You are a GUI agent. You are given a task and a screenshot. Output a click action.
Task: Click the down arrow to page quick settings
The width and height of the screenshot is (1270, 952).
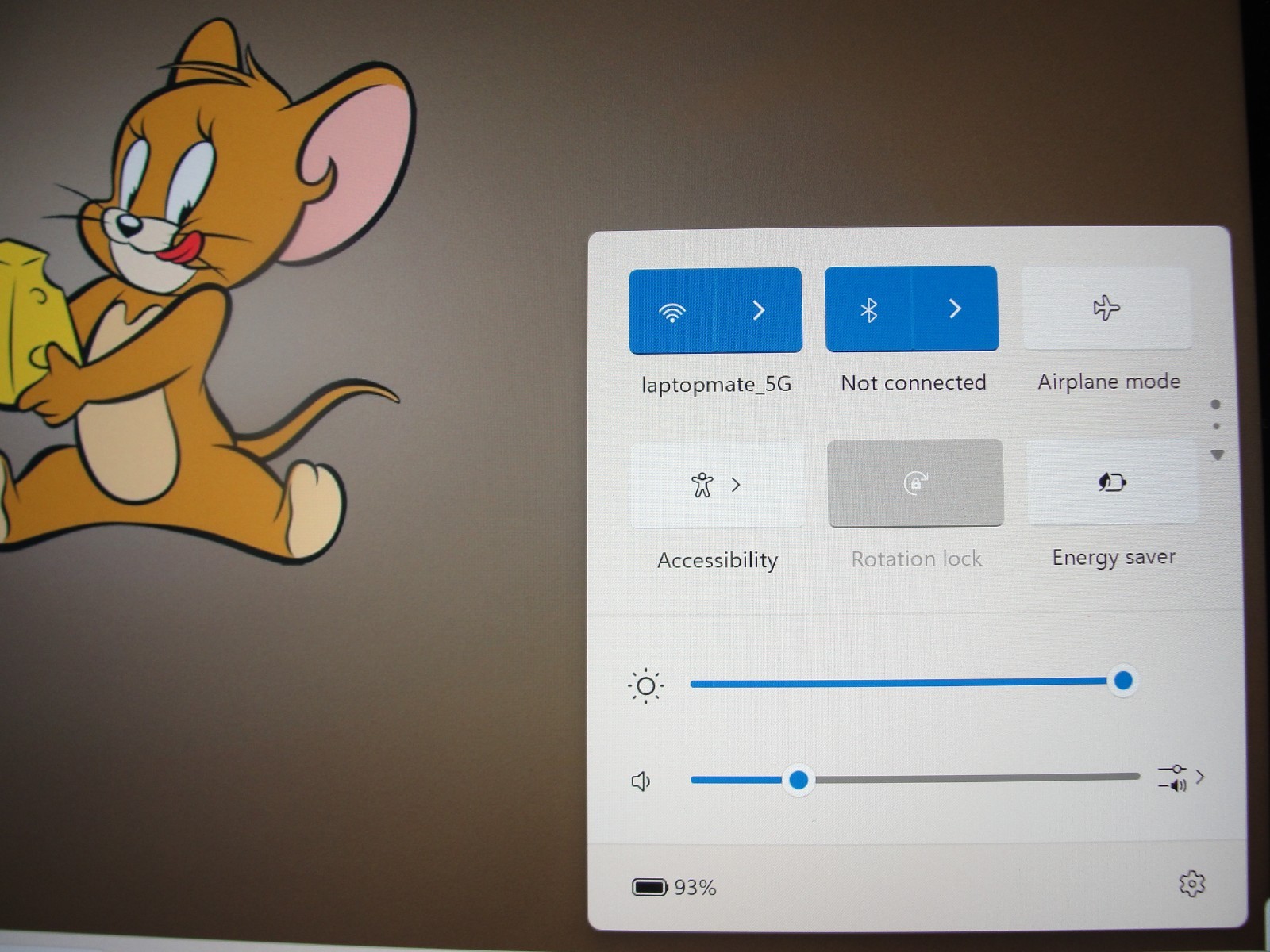1217,455
